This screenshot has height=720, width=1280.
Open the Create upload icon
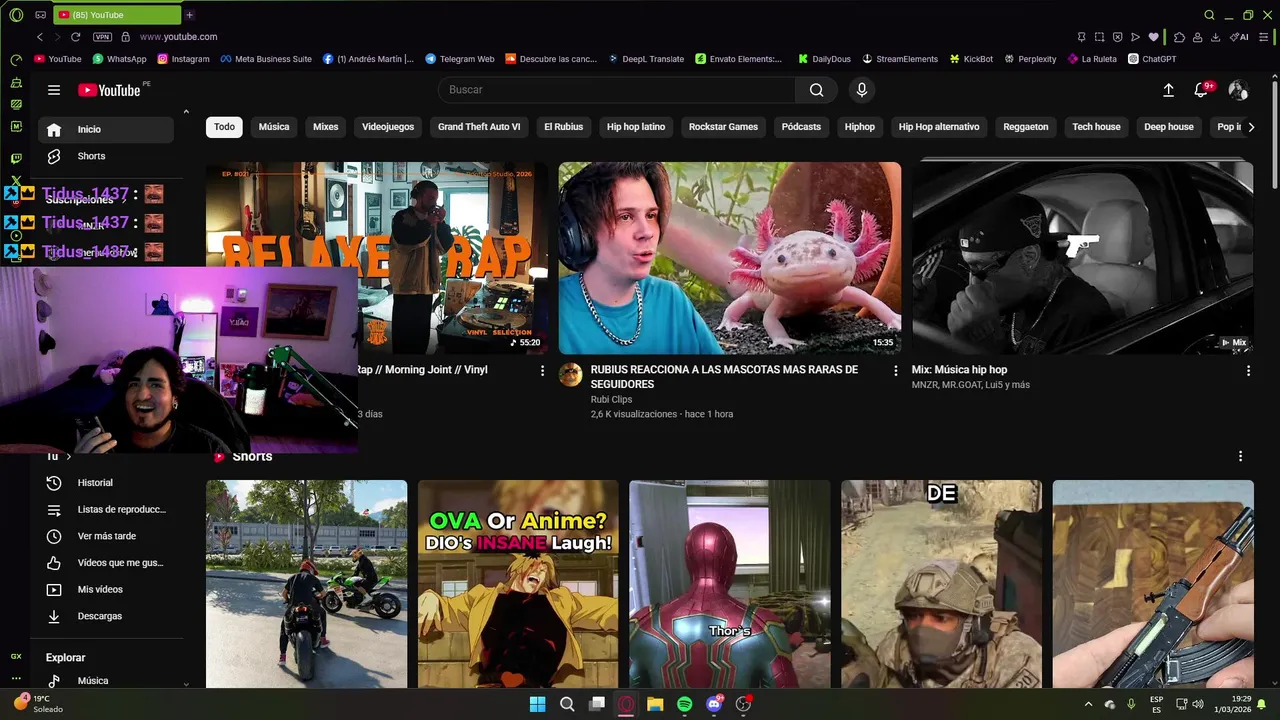pyautogui.click(x=1168, y=90)
